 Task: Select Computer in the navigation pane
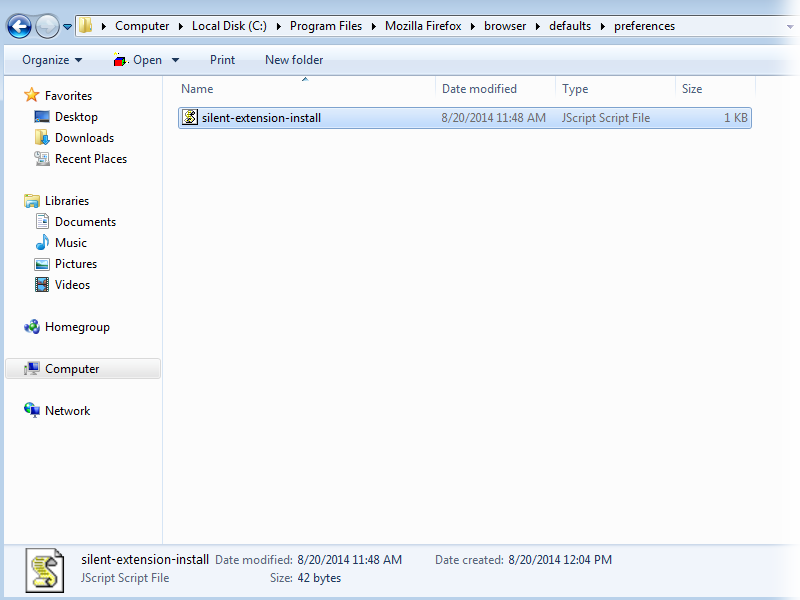72,369
